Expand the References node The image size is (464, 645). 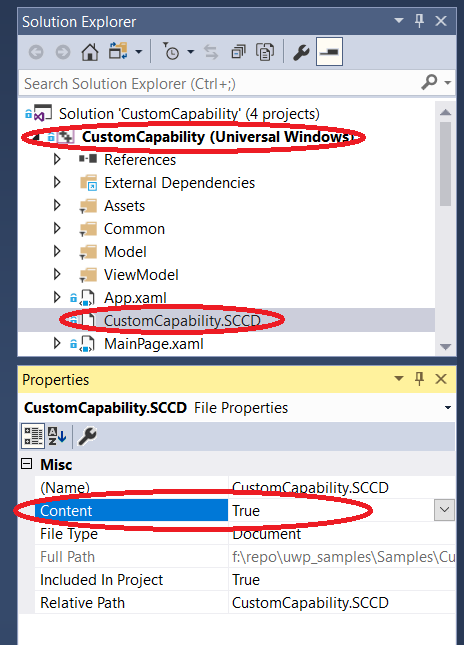click(57, 159)
